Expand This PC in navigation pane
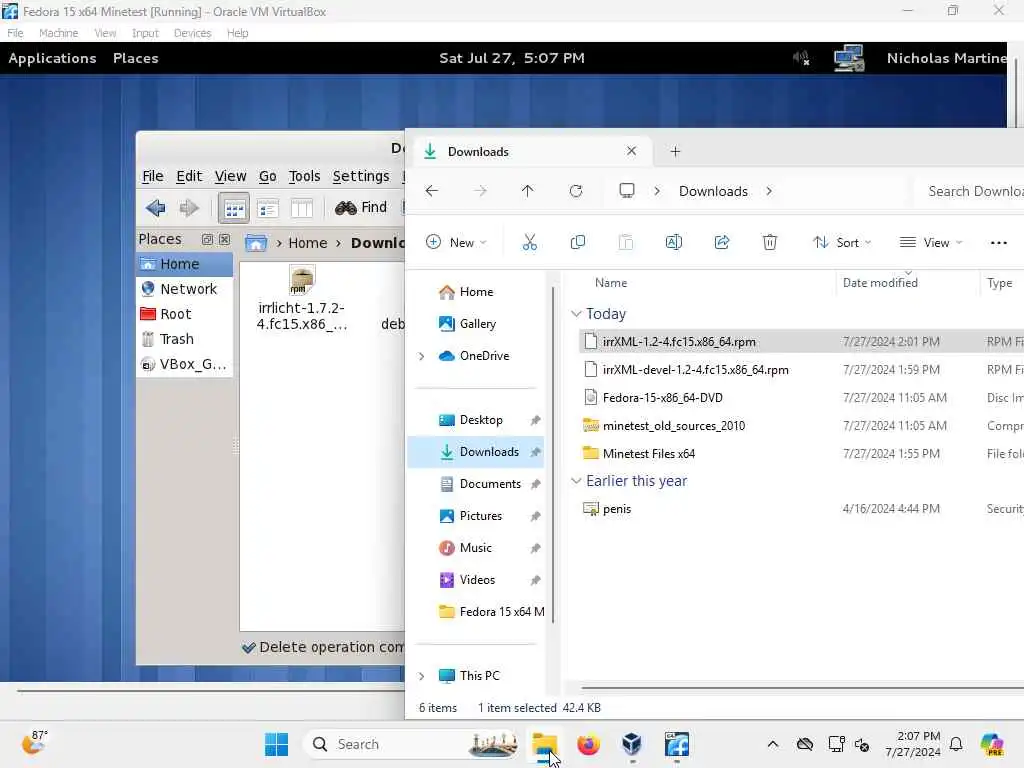This screenshot has height=768, width=1024. point(421,676)
